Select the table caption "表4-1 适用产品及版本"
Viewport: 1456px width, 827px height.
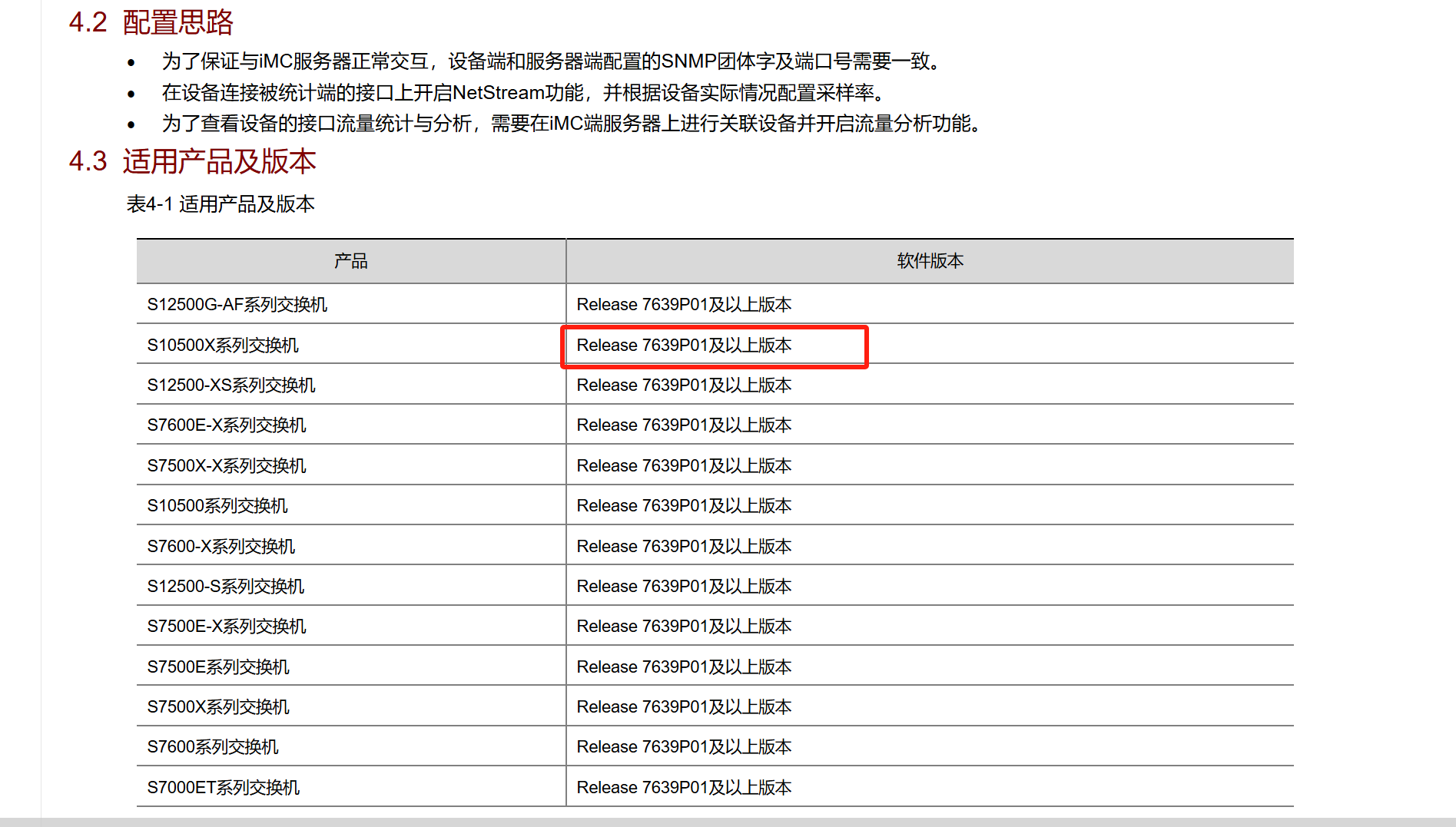coord(221,204)
